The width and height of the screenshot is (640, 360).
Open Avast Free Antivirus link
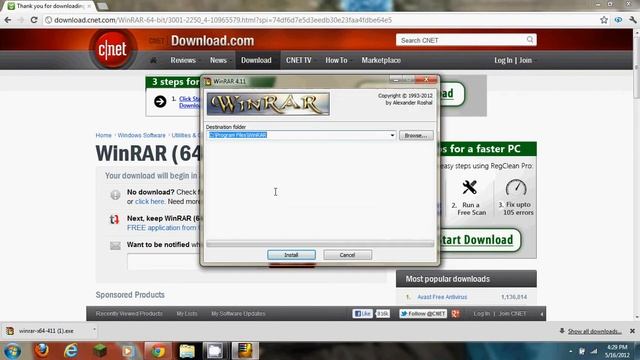pos(442,297)
